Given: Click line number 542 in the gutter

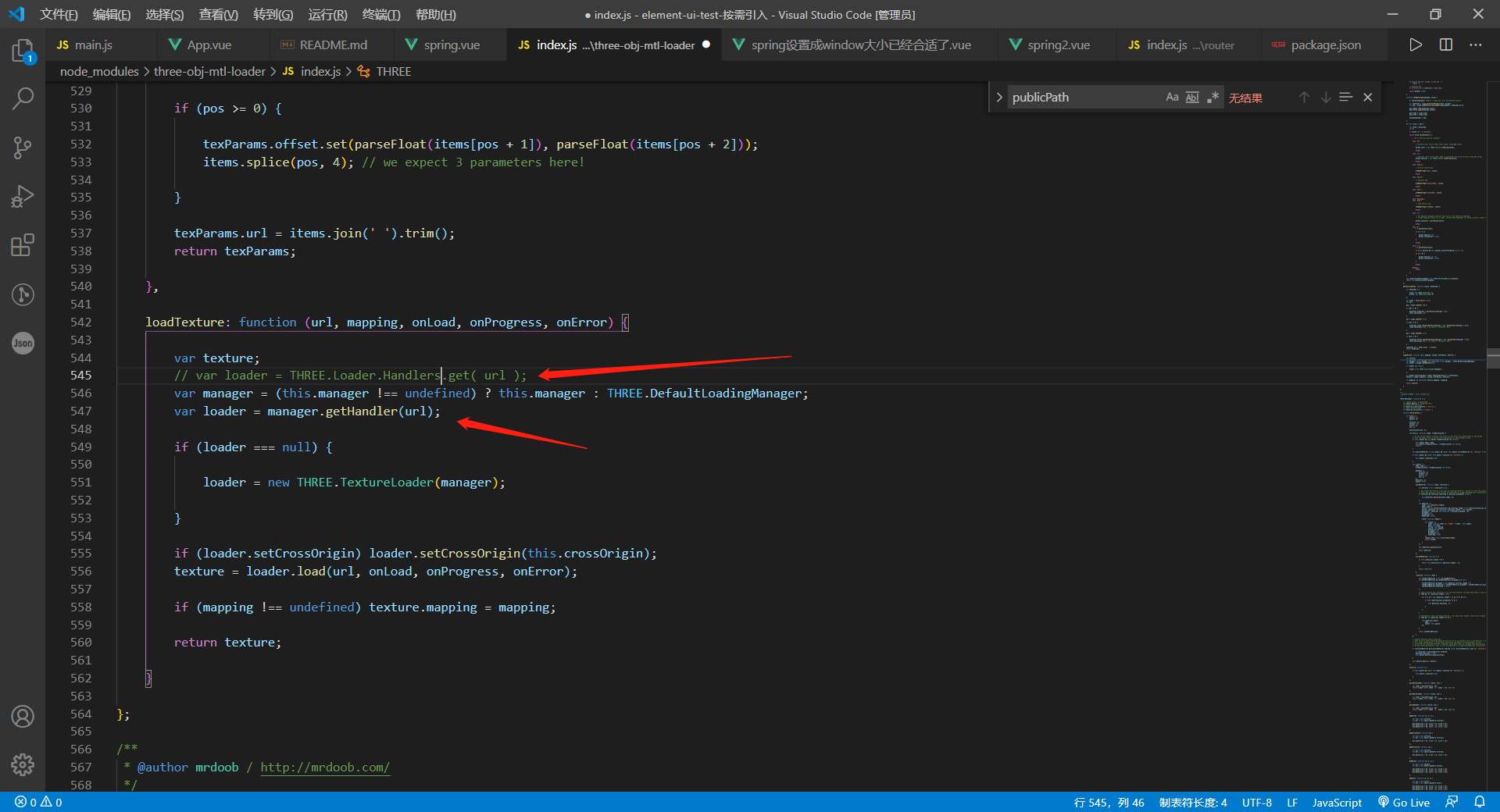Looking at the screenshot, I should pos(81,322).
